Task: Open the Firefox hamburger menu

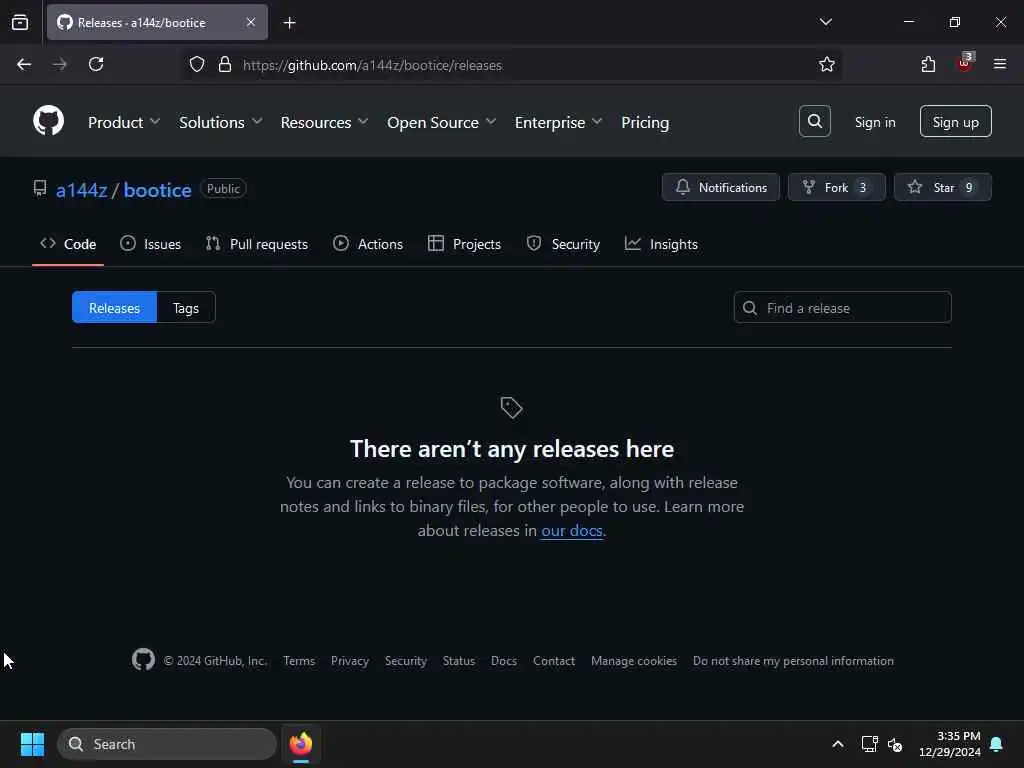Action: (999, 64)
